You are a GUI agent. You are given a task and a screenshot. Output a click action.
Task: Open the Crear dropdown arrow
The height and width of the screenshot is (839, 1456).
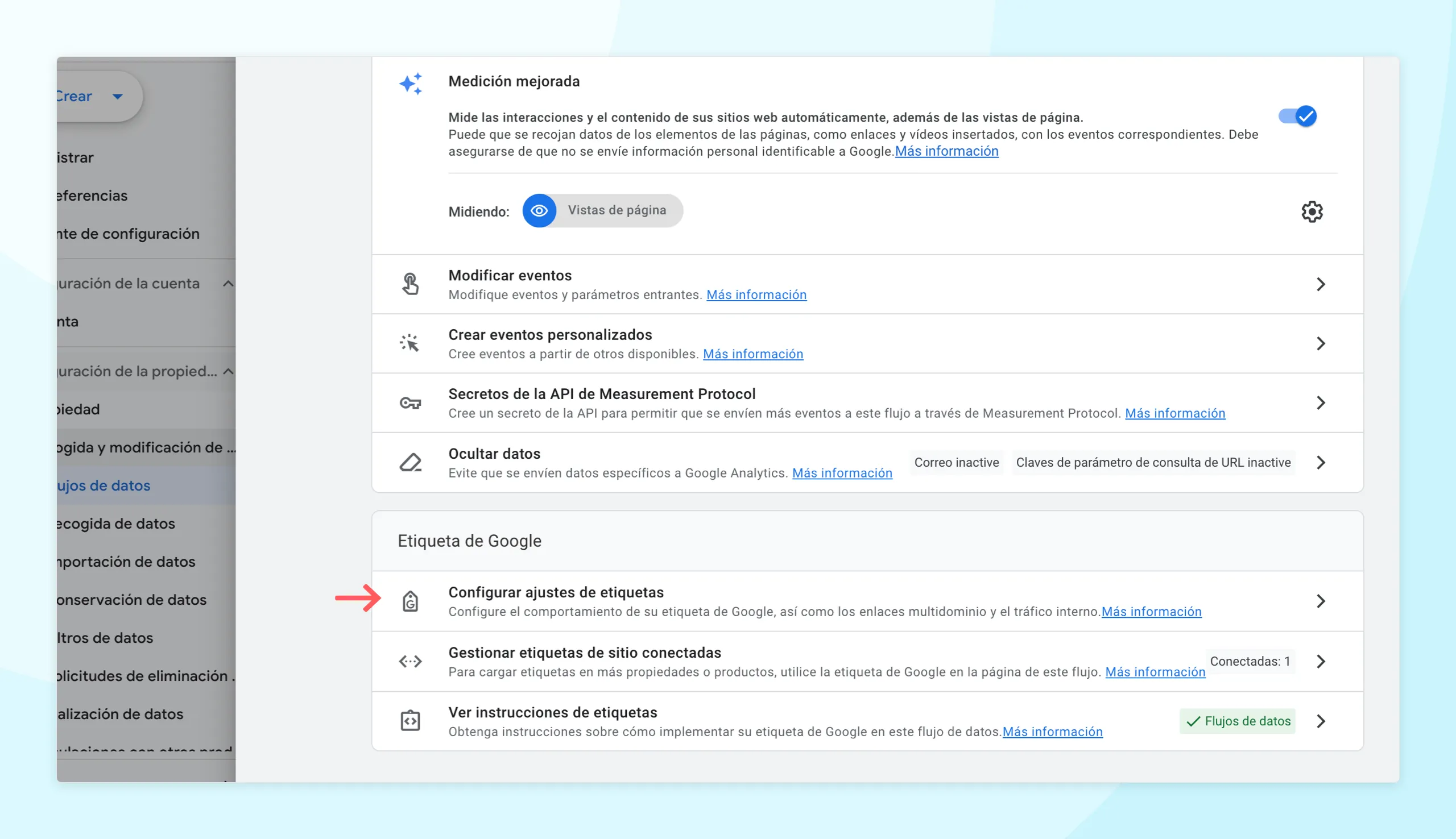tap(118, 96)
